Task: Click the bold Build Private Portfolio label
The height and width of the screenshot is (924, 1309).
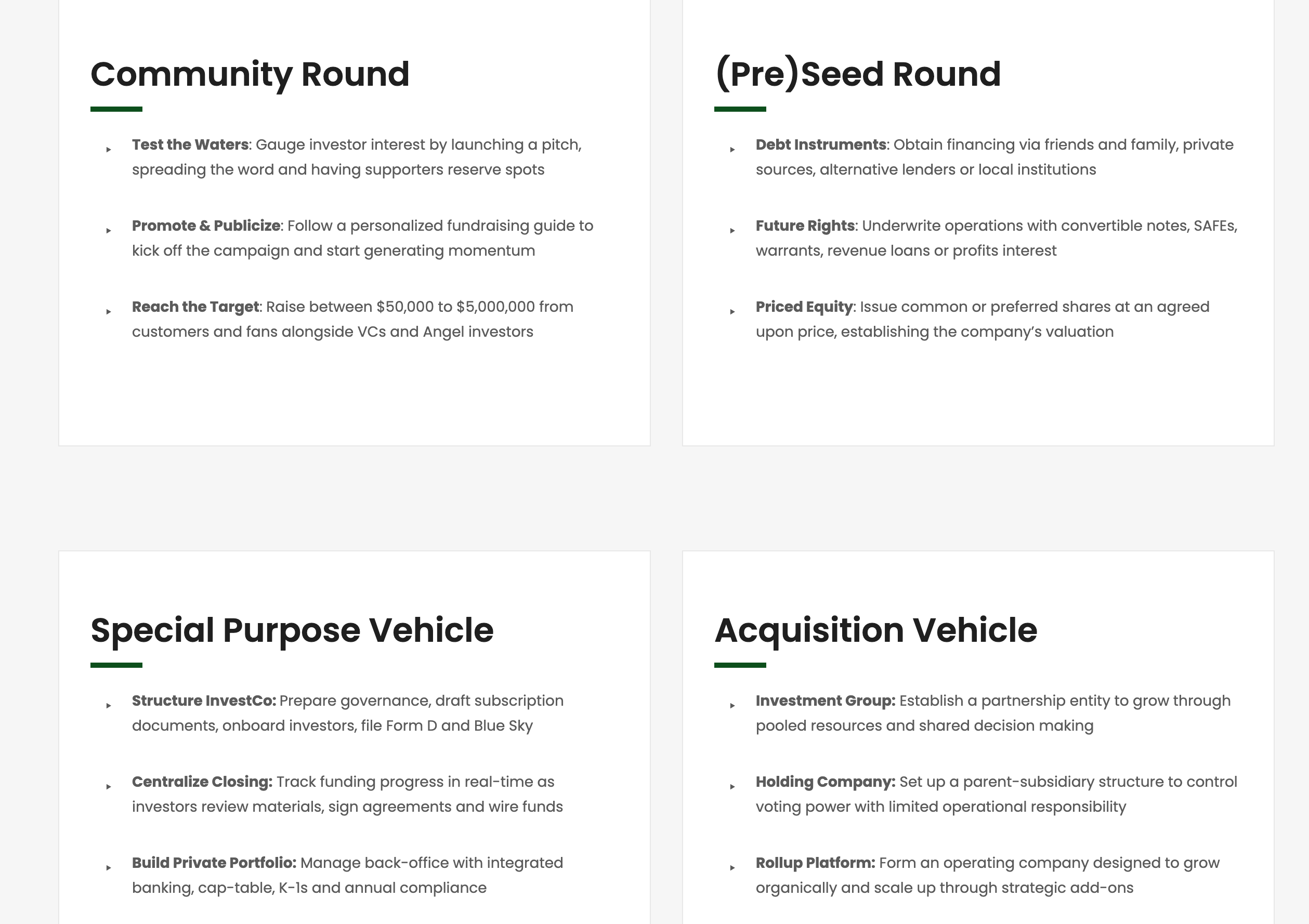Action: point(214,863)
